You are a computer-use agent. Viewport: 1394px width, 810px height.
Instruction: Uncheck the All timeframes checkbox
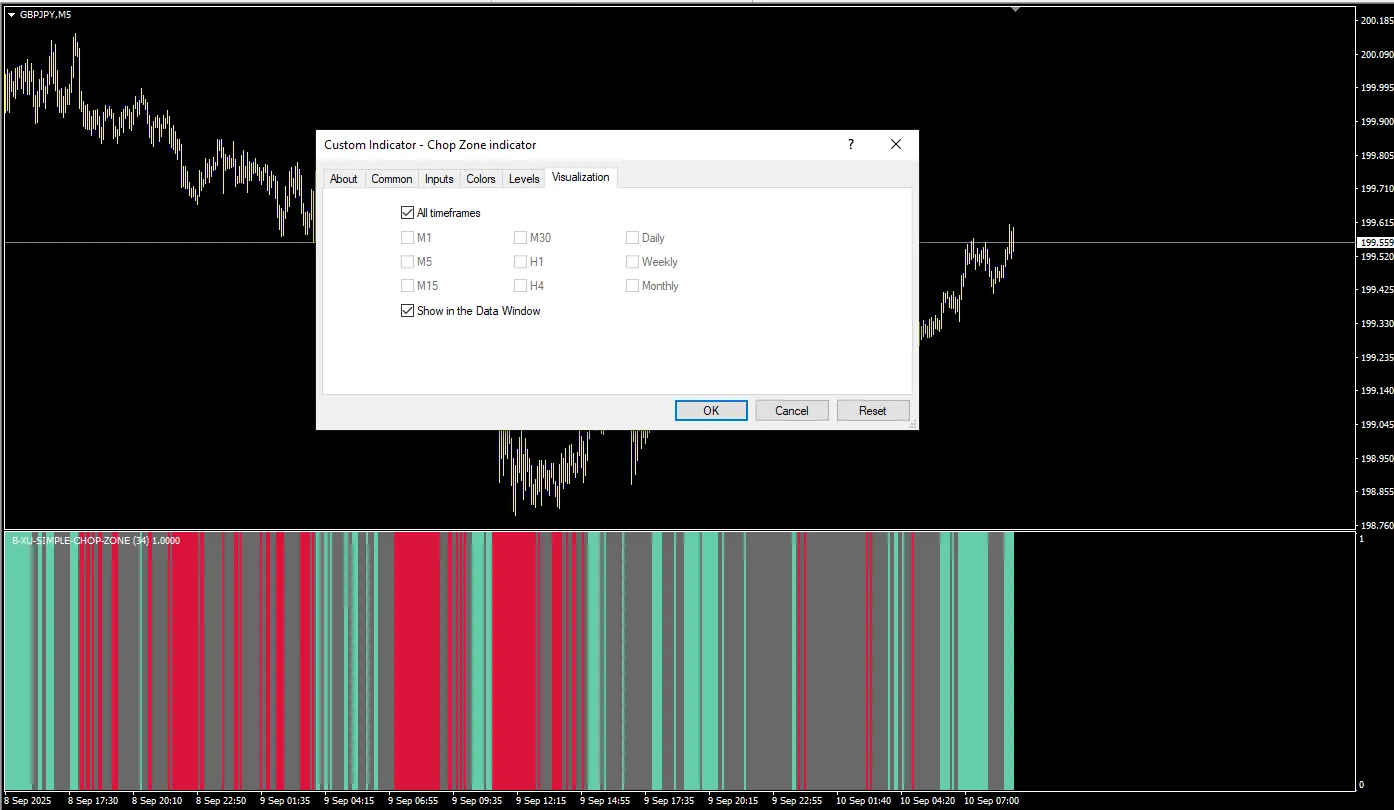pyautogui.click(x=407, y=213)
